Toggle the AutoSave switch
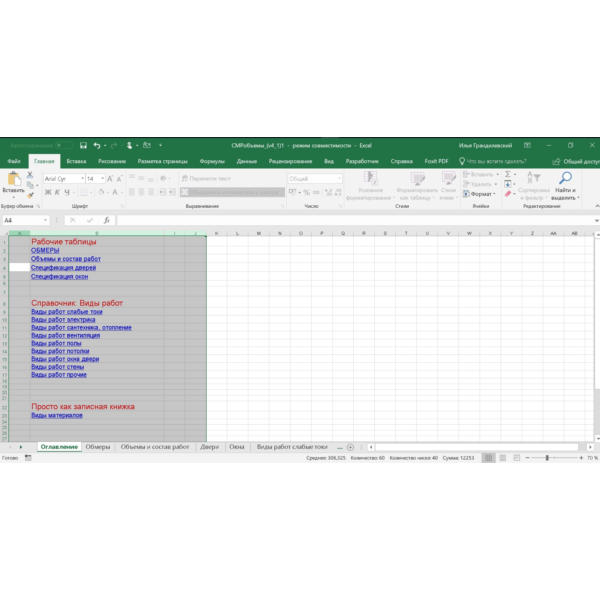 [64, 145]
